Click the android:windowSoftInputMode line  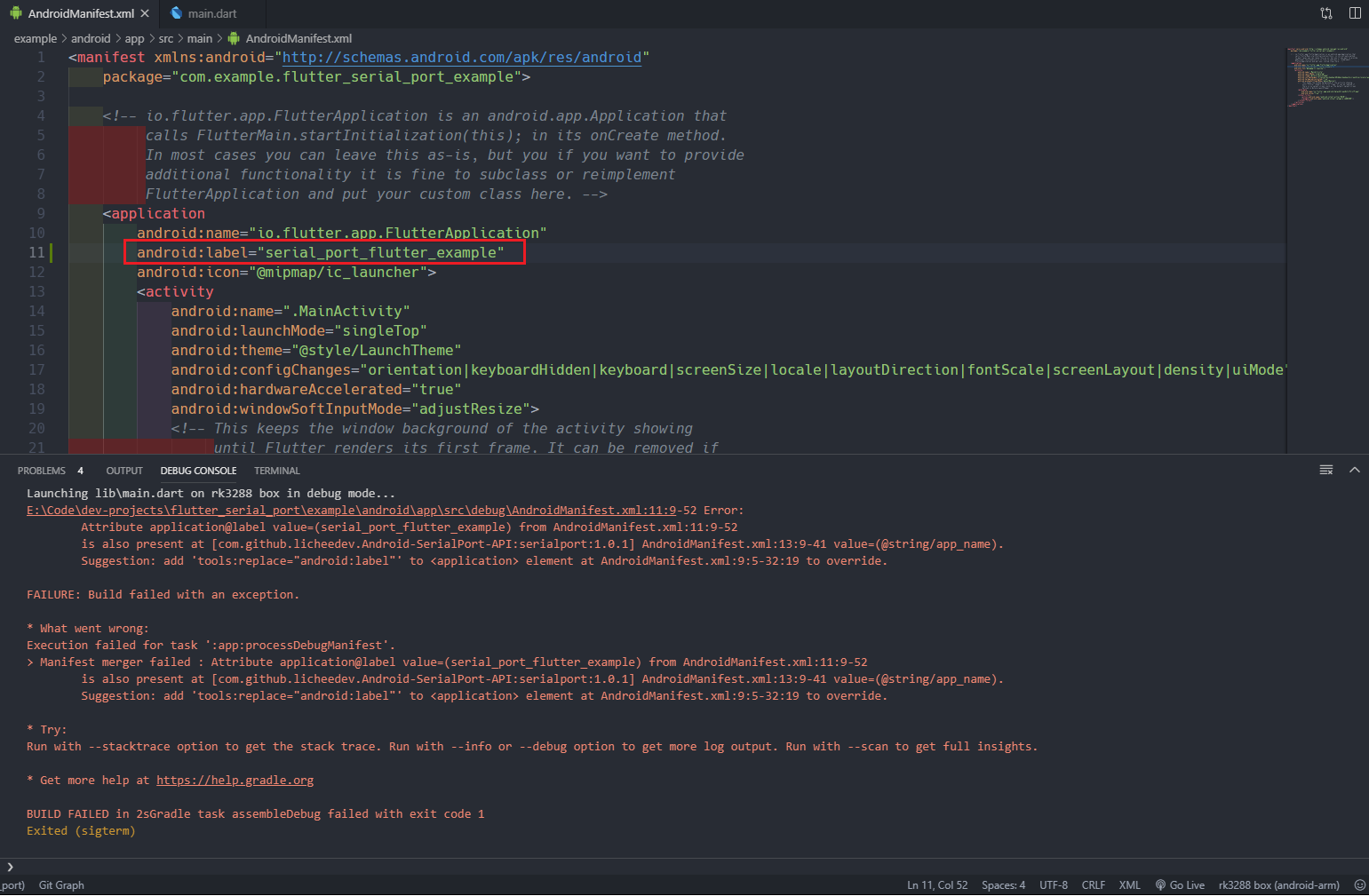(355, 409)
